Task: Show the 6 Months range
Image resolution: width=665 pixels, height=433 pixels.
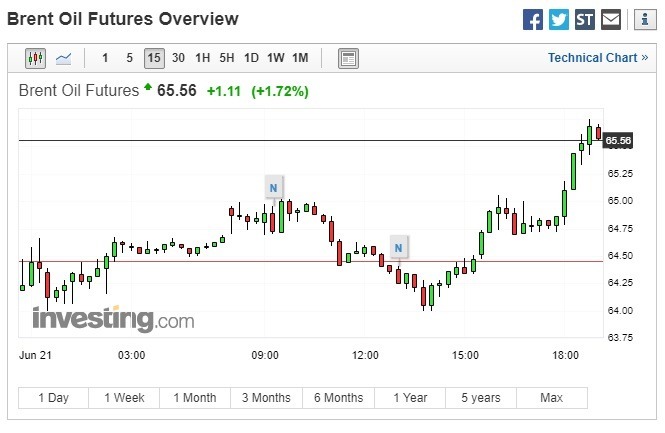Action: [338, 398]
